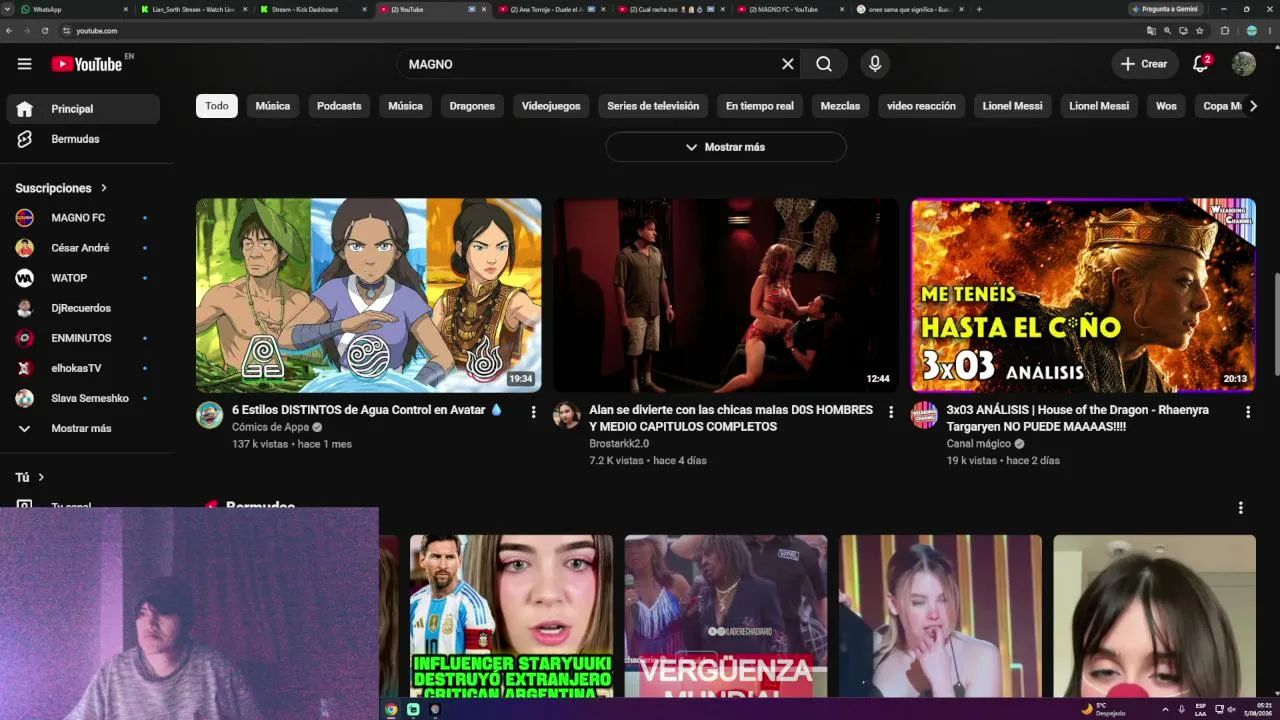Open the César André subscription channel
Image resolution: width=1280 pixels, height=720 pixels.
[83, 248]
